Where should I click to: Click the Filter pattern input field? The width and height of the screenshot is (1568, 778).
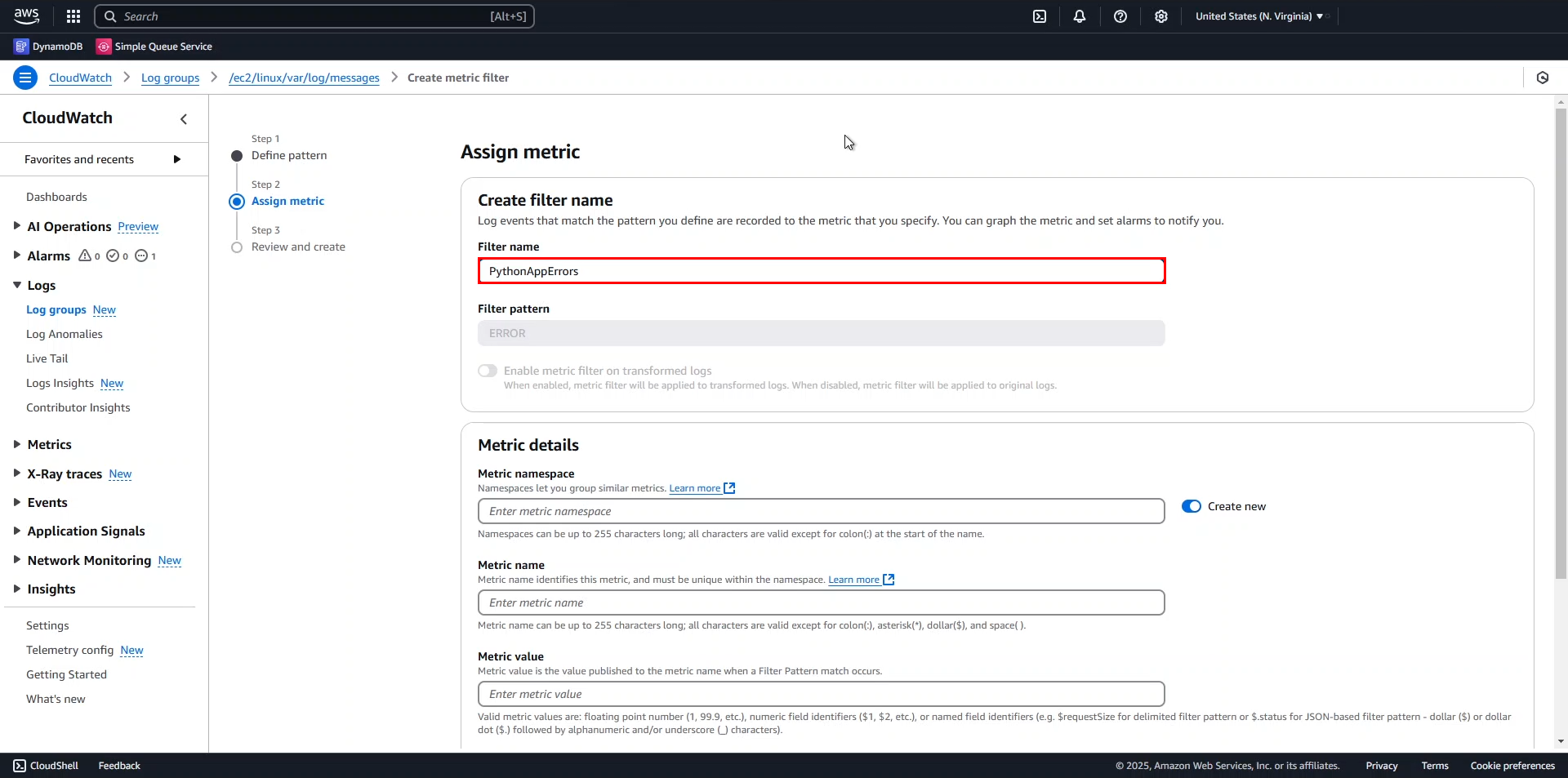(x=821, y=333)
